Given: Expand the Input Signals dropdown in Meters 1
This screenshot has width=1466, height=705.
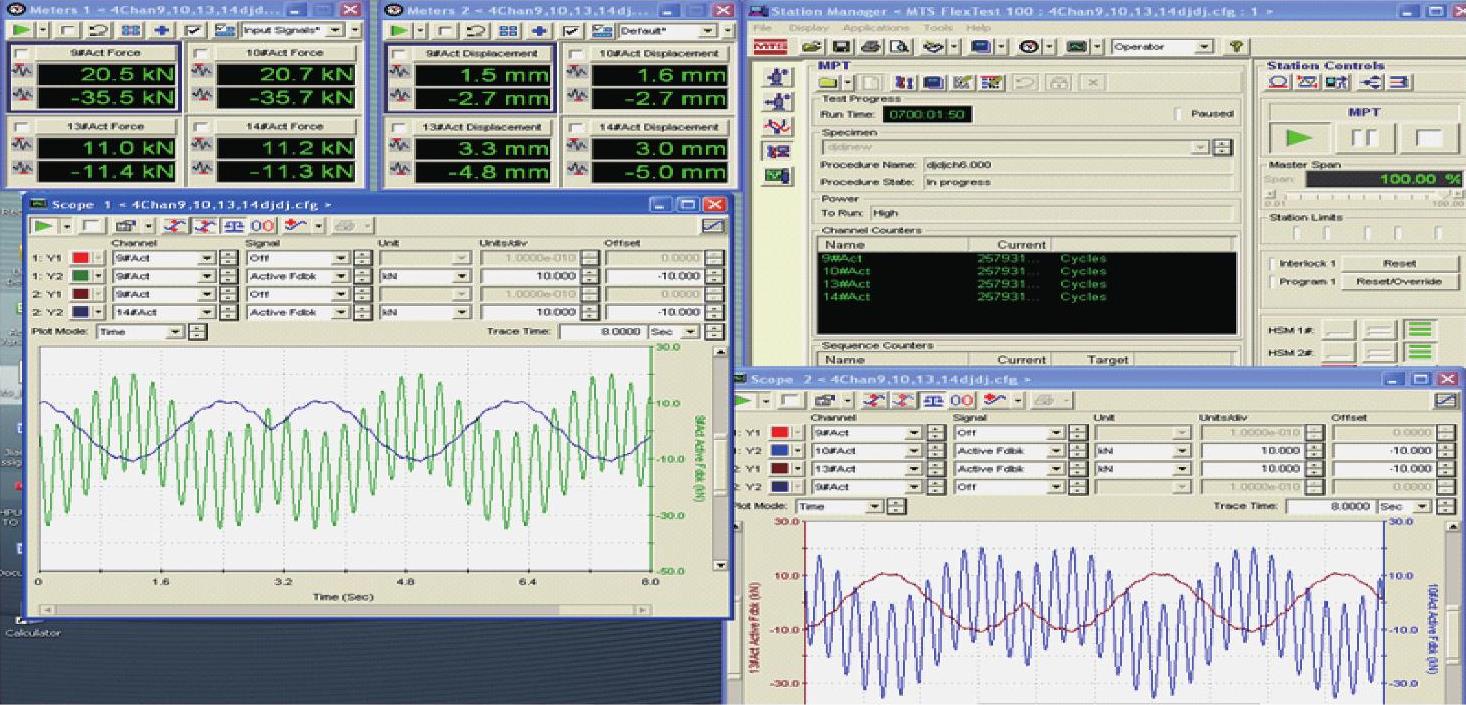Looking at the screenshot, I should pos(333,31).
